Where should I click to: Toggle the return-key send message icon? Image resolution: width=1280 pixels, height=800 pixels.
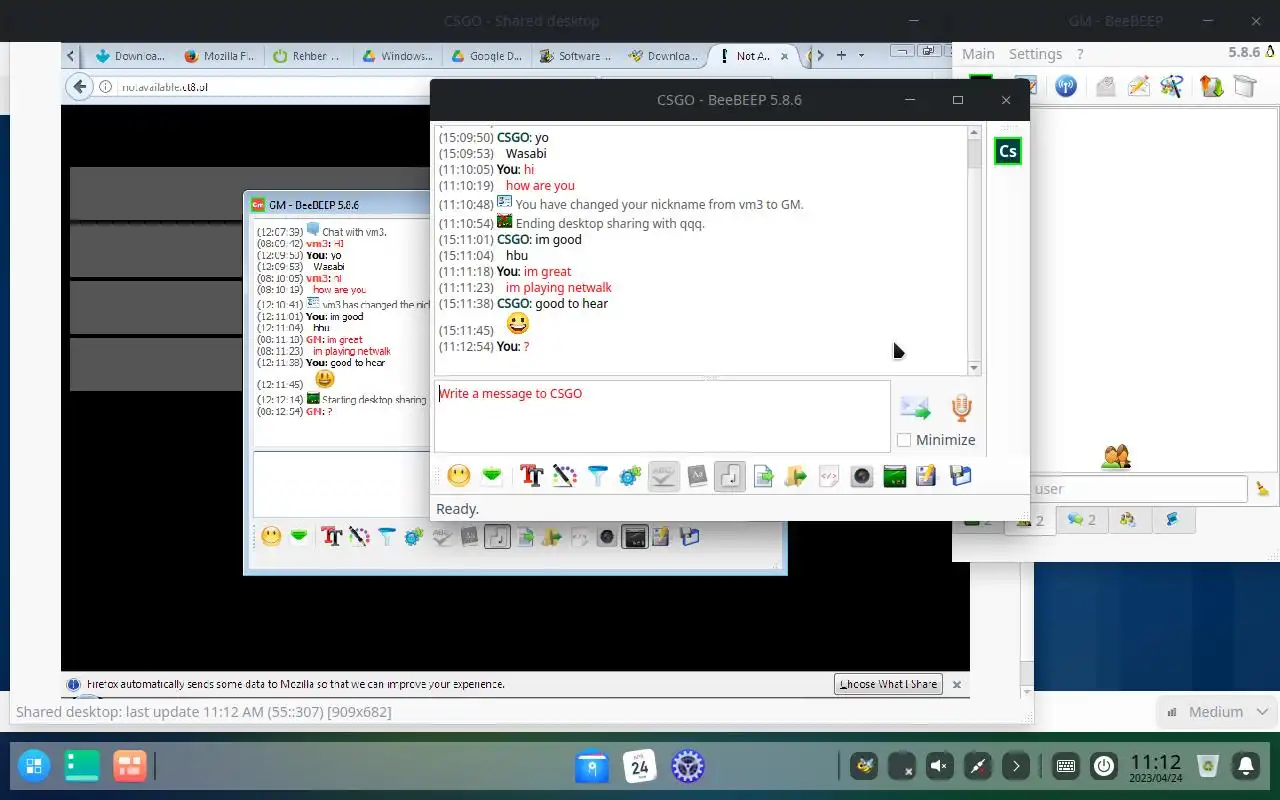[730, 476]
